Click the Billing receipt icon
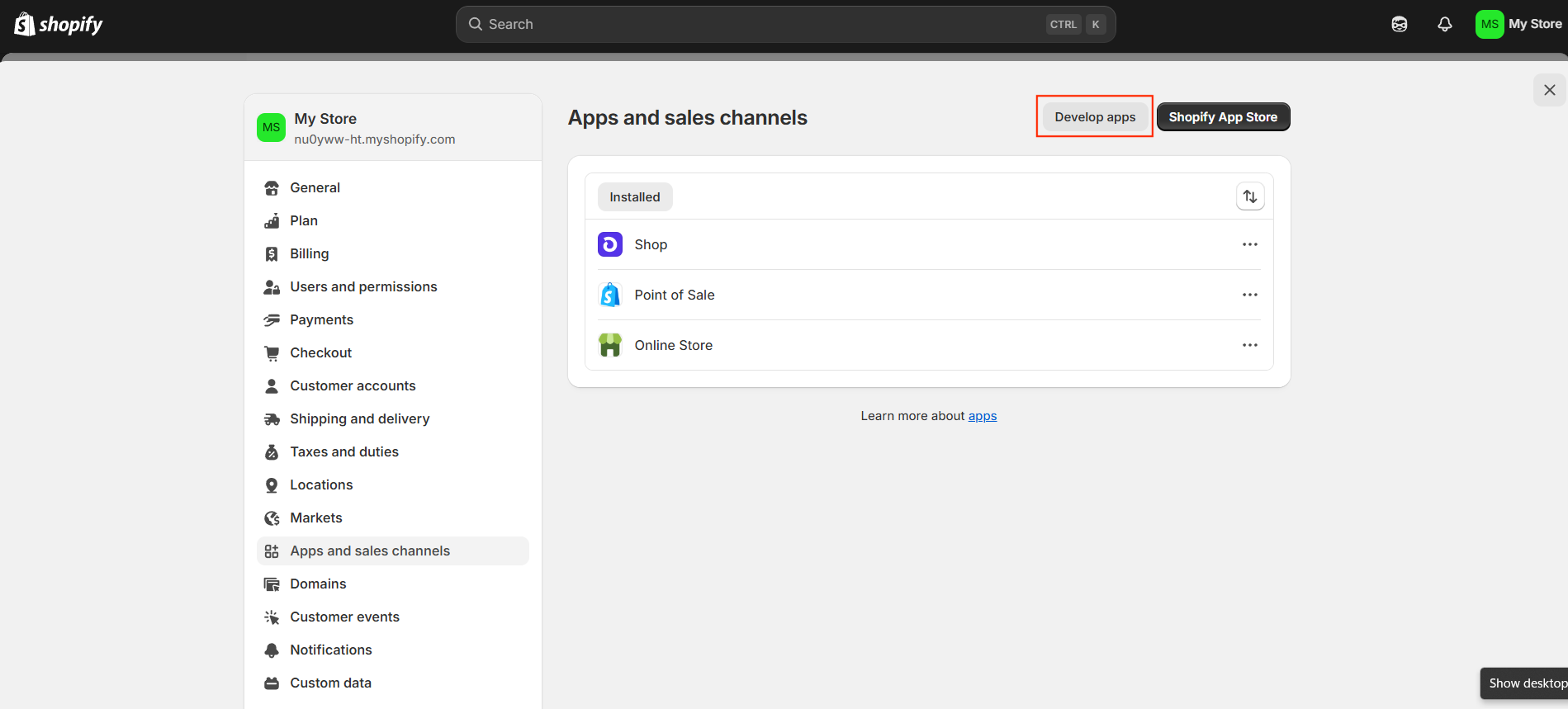Image resolution: width=1568 pixels, height=709 pixels. point(272,254)
